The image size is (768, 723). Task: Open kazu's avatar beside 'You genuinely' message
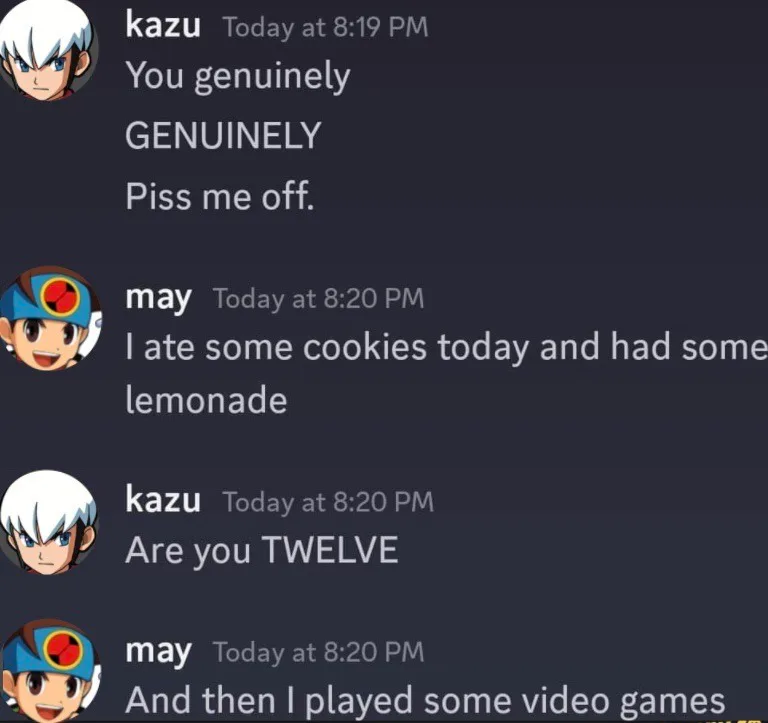pyautogui.click(x=48, y=49)
